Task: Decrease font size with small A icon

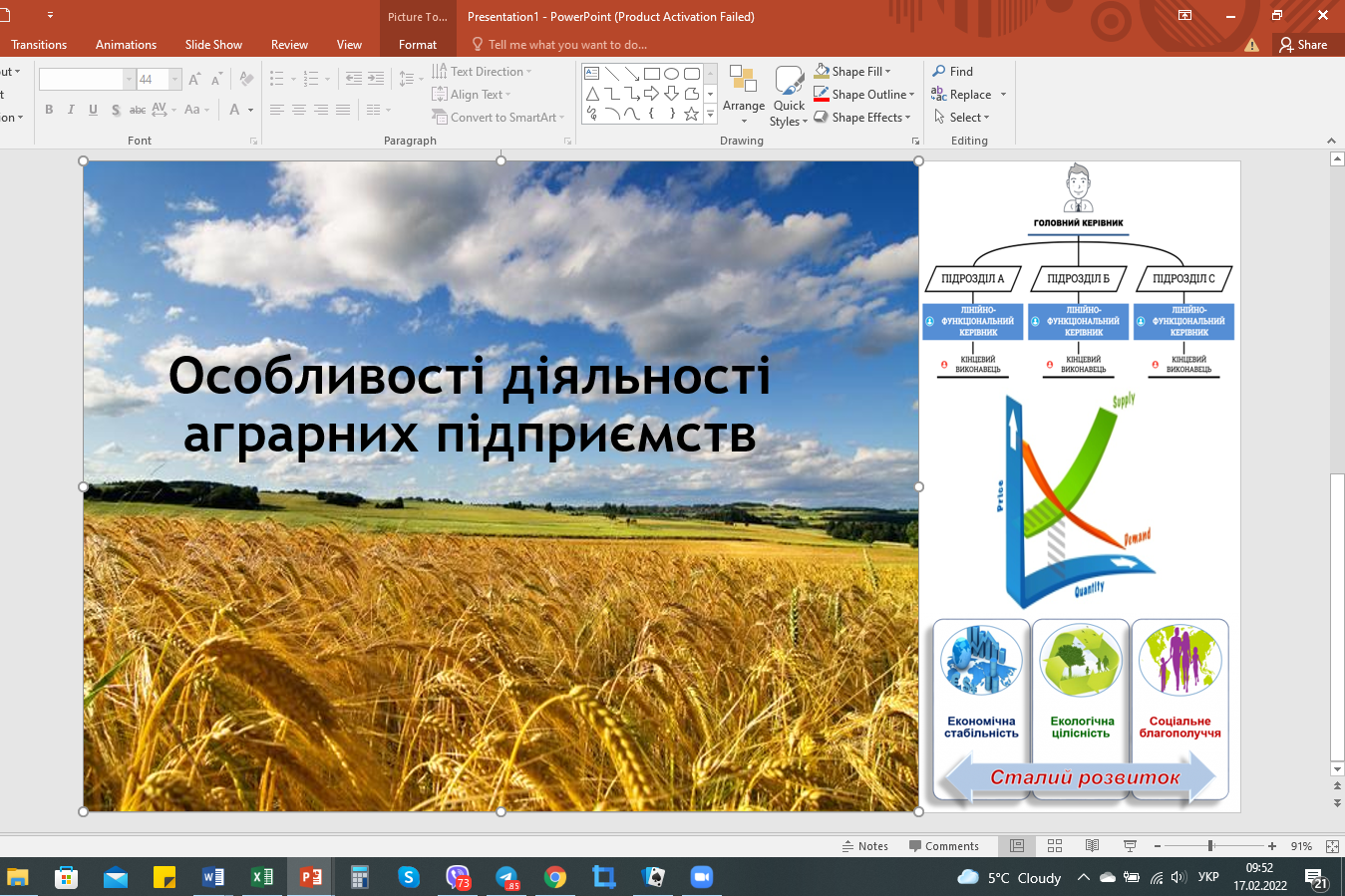Action: click(x=216, y=79)
